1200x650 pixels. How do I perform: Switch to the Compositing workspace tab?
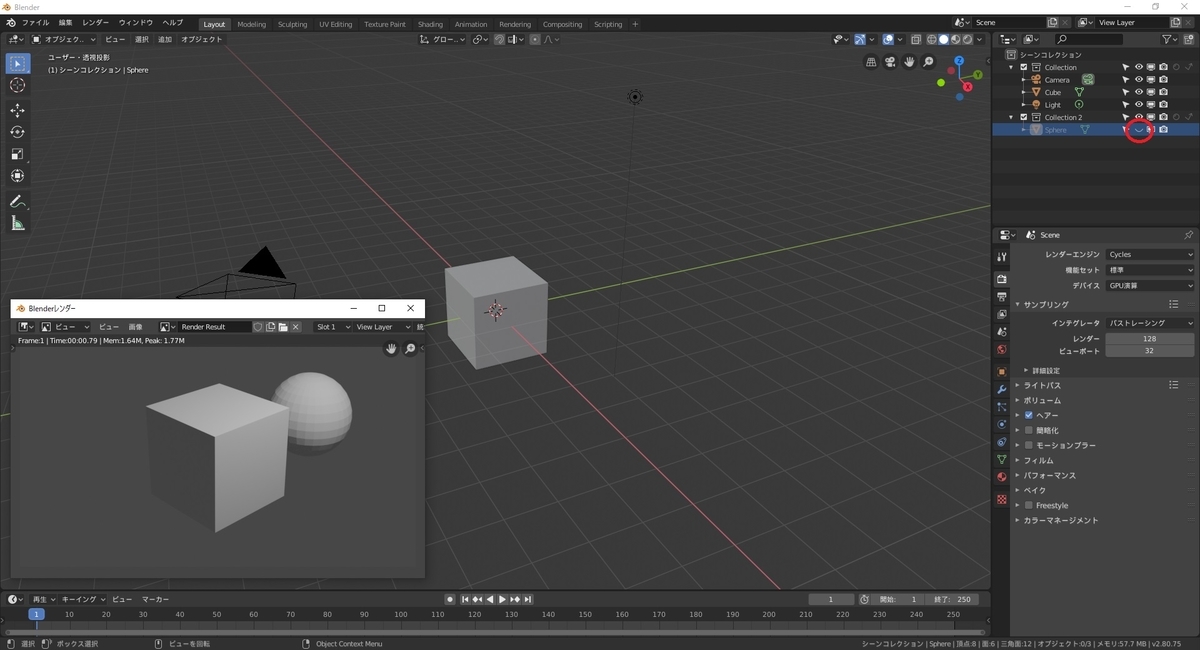click(x=562, y=24)
